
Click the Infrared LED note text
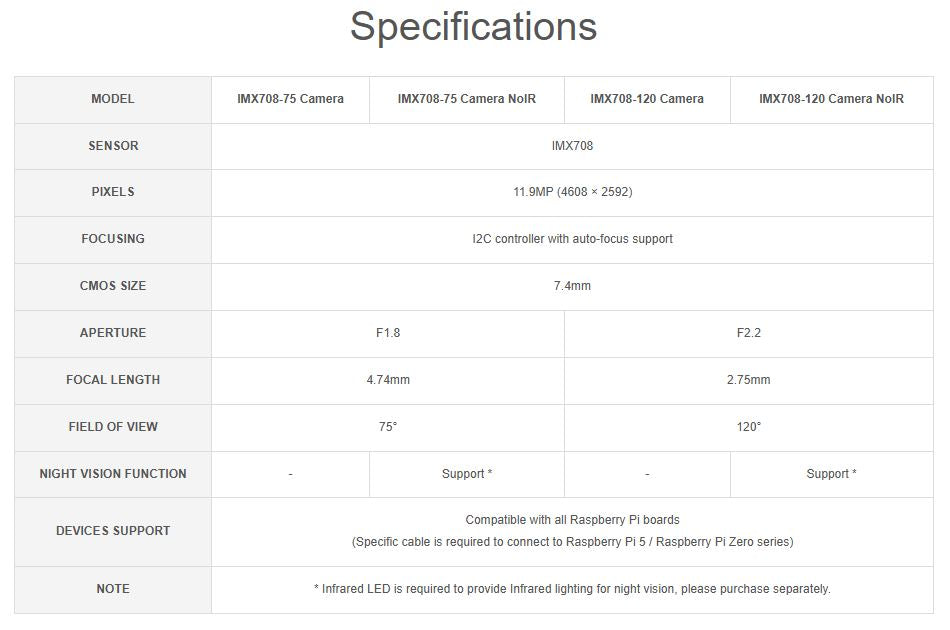[572, 589]
